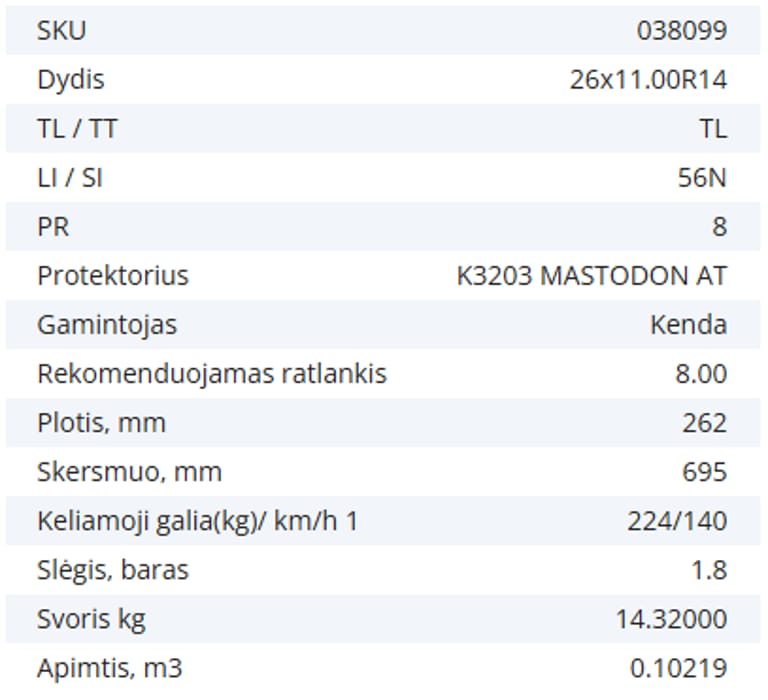The height and width of the screenshot is (700, 768).
Task: Click the Protektorius label
Action: pos(112,276)
